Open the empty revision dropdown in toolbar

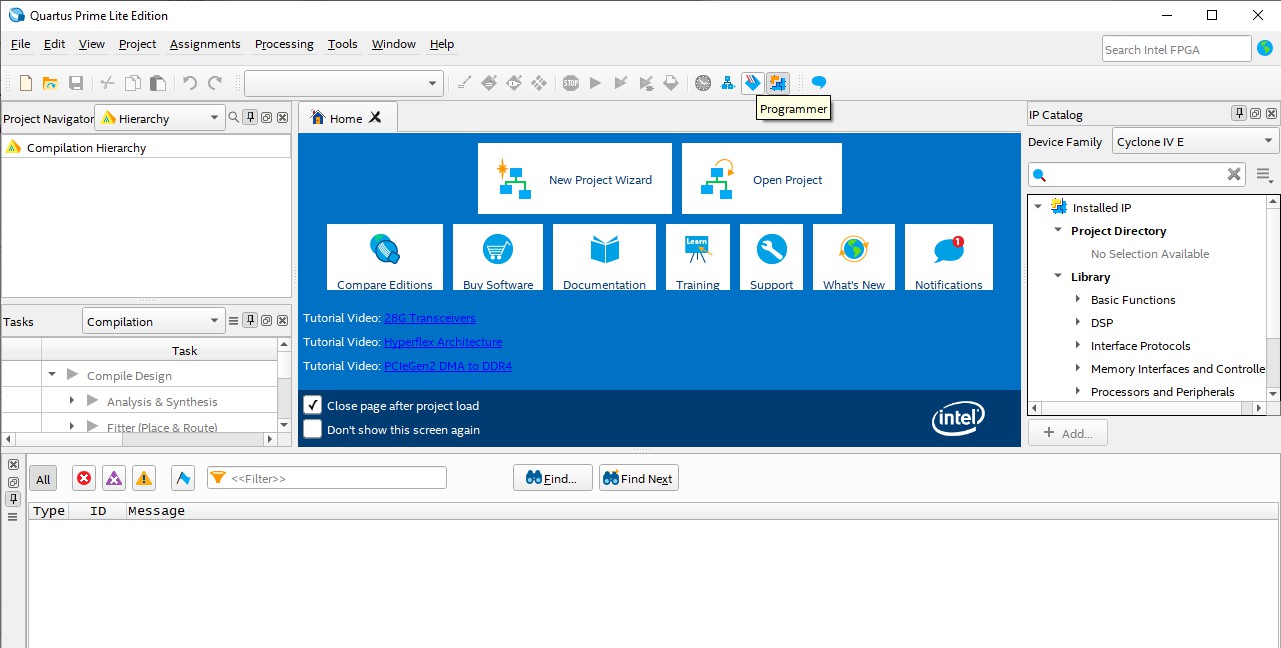tap(344, 83)
